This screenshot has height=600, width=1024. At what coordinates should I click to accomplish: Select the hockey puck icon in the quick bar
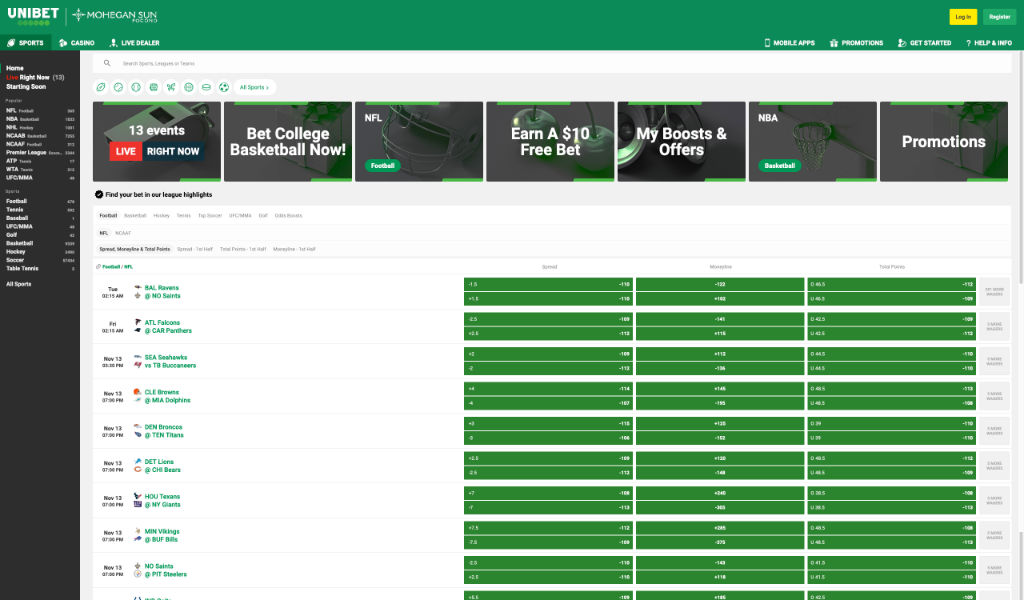[206, 87]
